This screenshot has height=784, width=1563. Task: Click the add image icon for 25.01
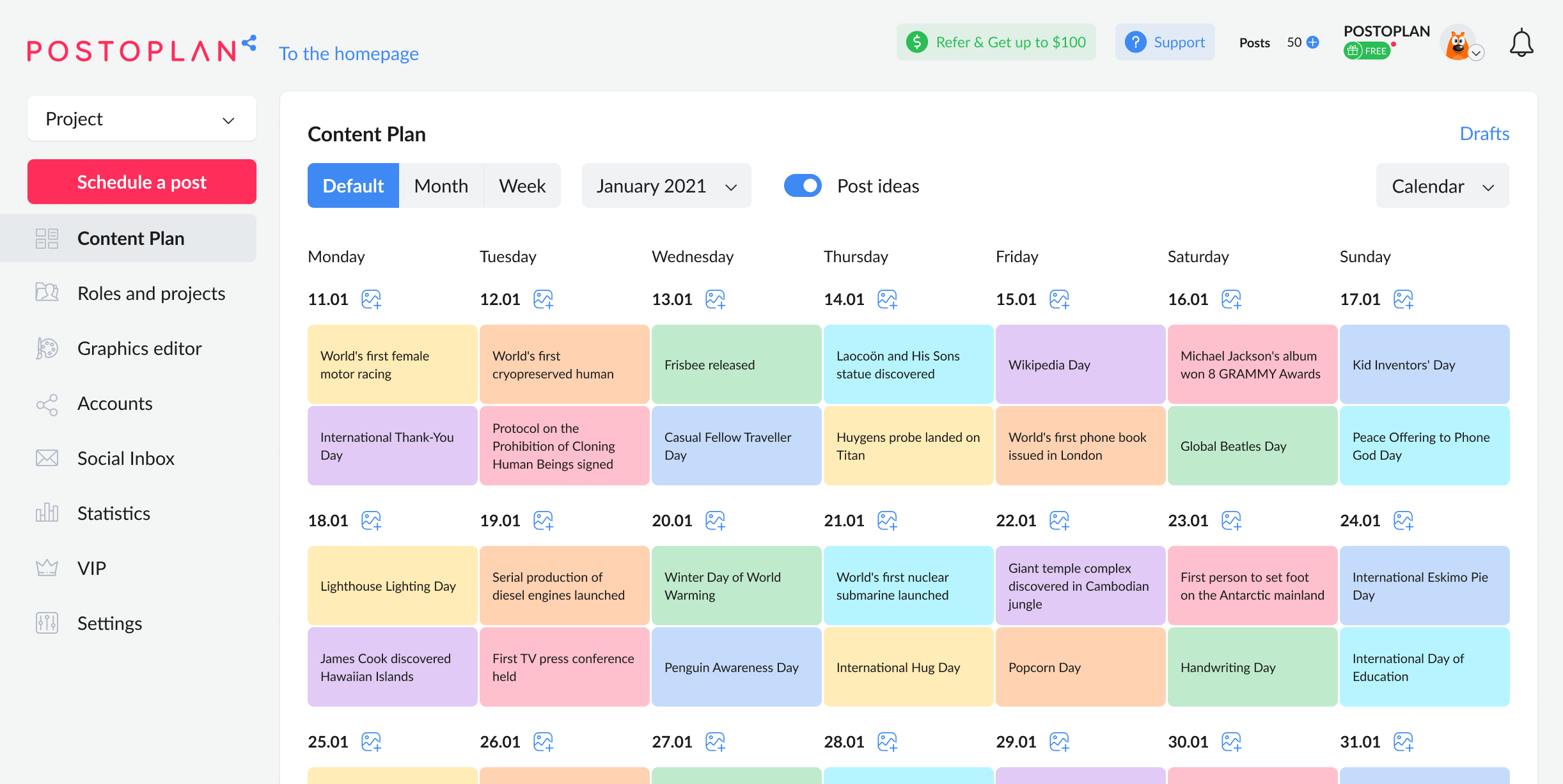(371, 742)
